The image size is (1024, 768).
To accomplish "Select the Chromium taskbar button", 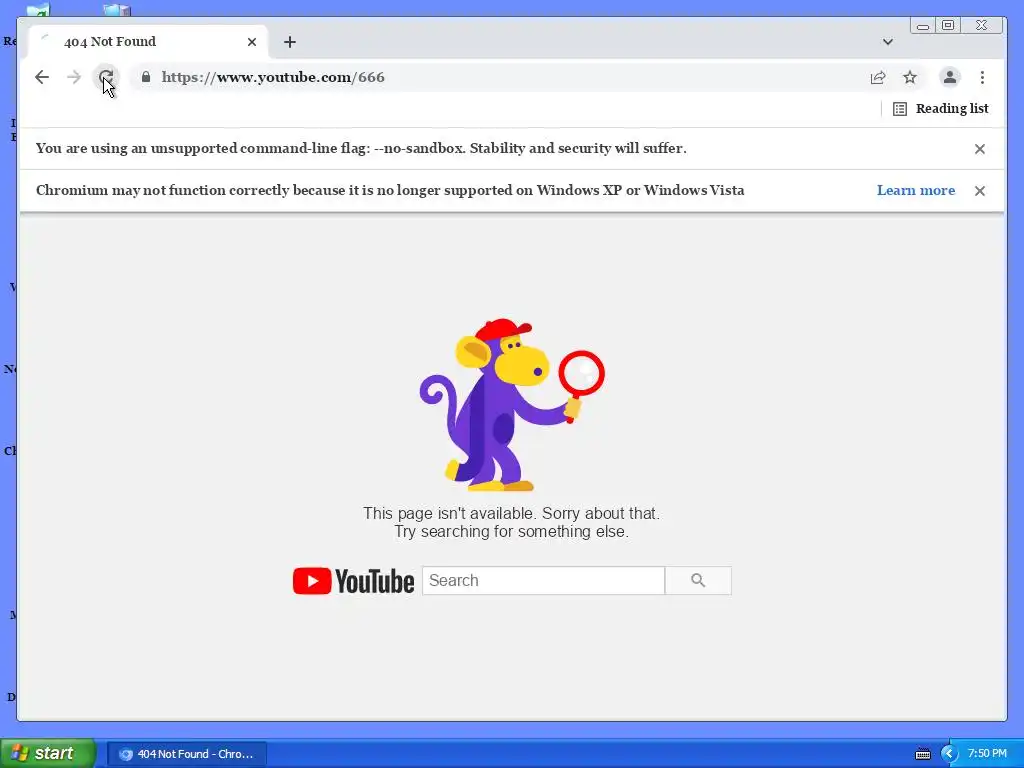I will pyautogui.click(x=187, y=754).
